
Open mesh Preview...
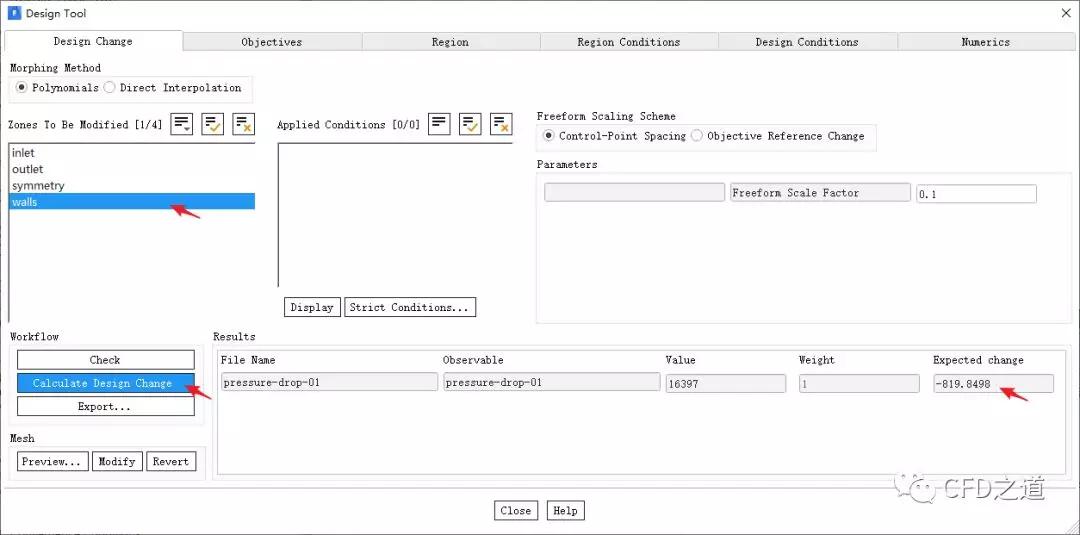(x=52, y=461)
